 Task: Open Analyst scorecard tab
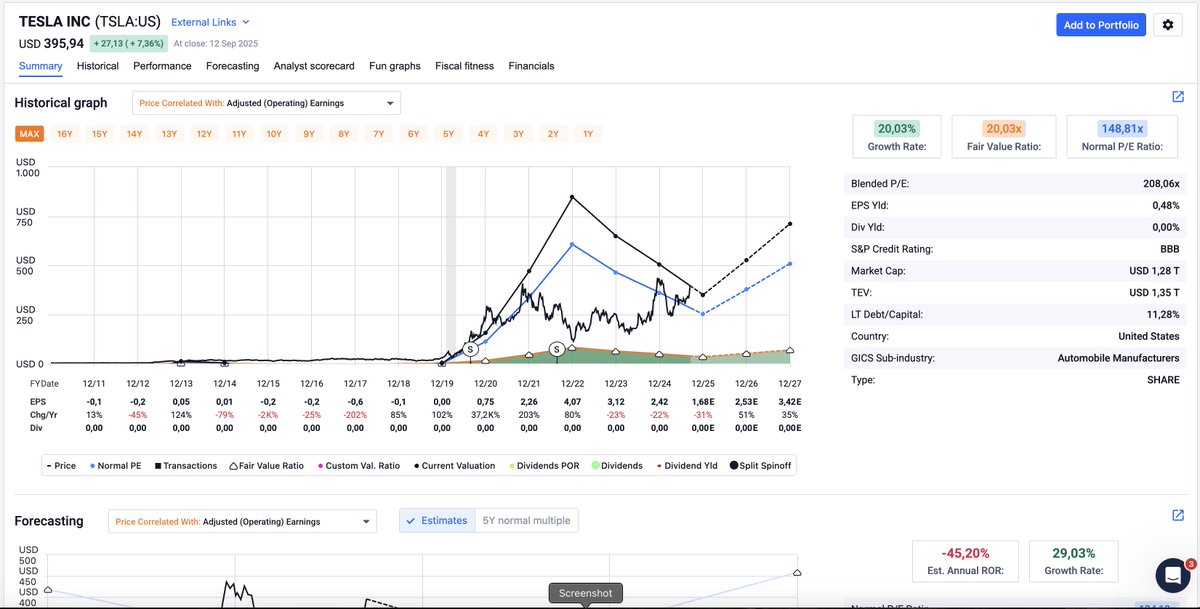tap(314, 66)
